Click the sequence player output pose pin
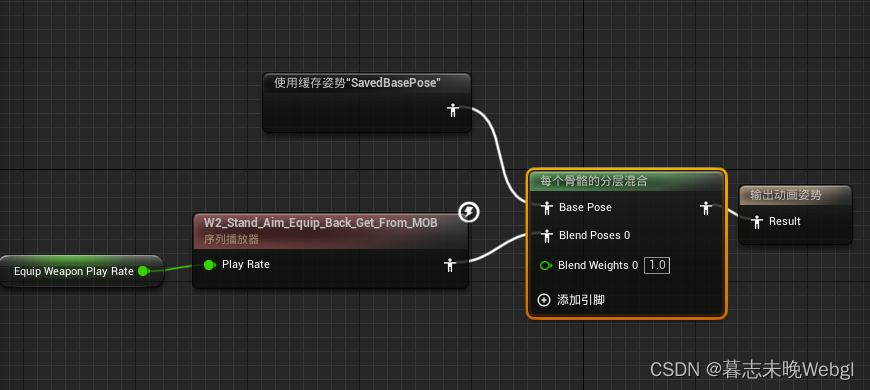This screenshot has height=390, width=870. 450,265
